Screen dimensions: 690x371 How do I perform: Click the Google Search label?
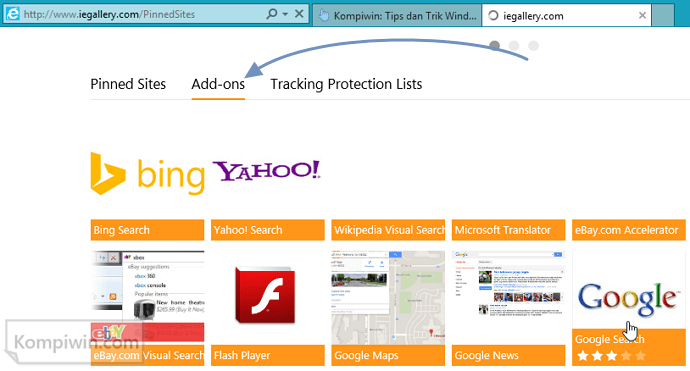click(609, 339)
